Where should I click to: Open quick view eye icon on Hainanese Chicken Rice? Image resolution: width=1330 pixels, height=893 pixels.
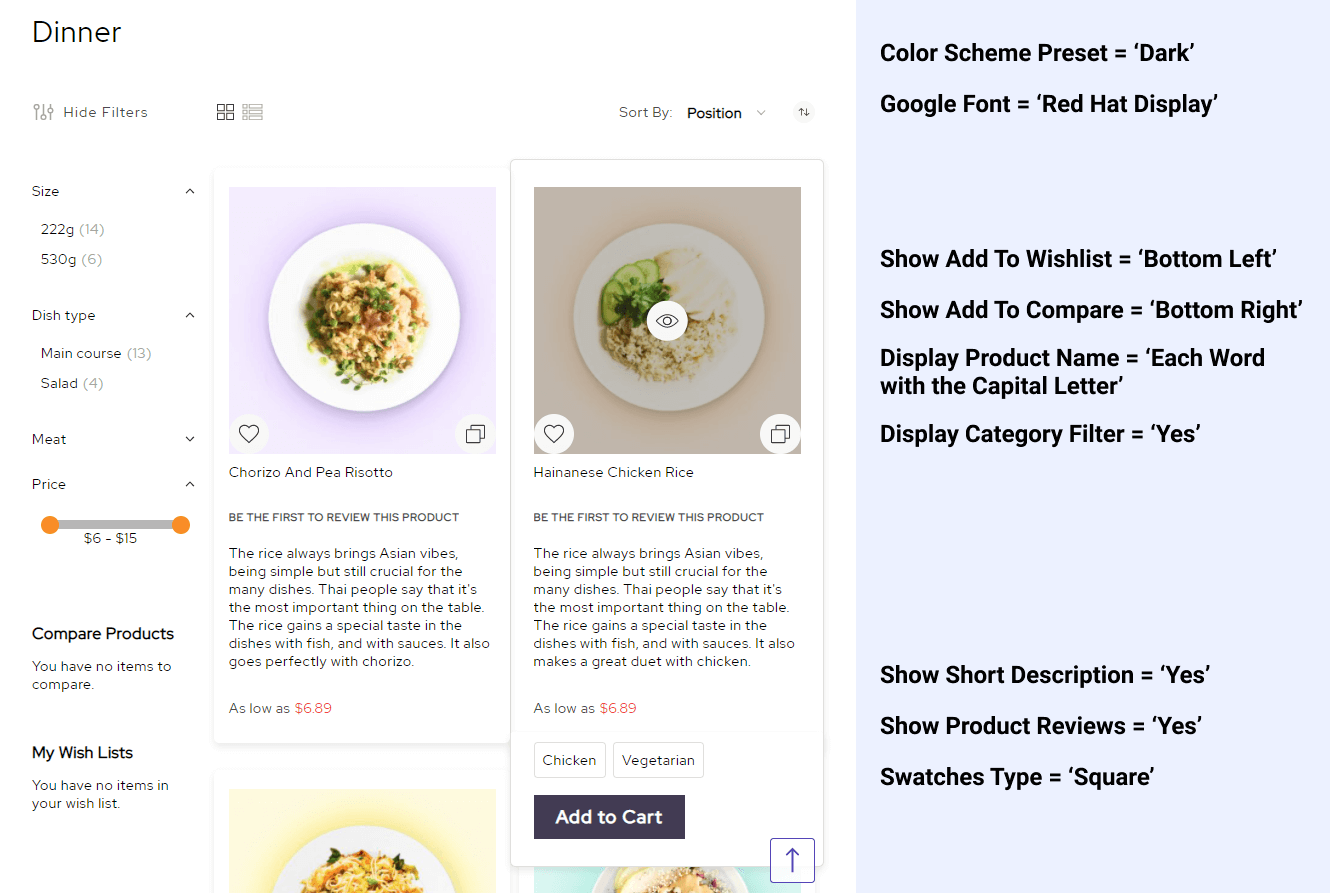667,321
